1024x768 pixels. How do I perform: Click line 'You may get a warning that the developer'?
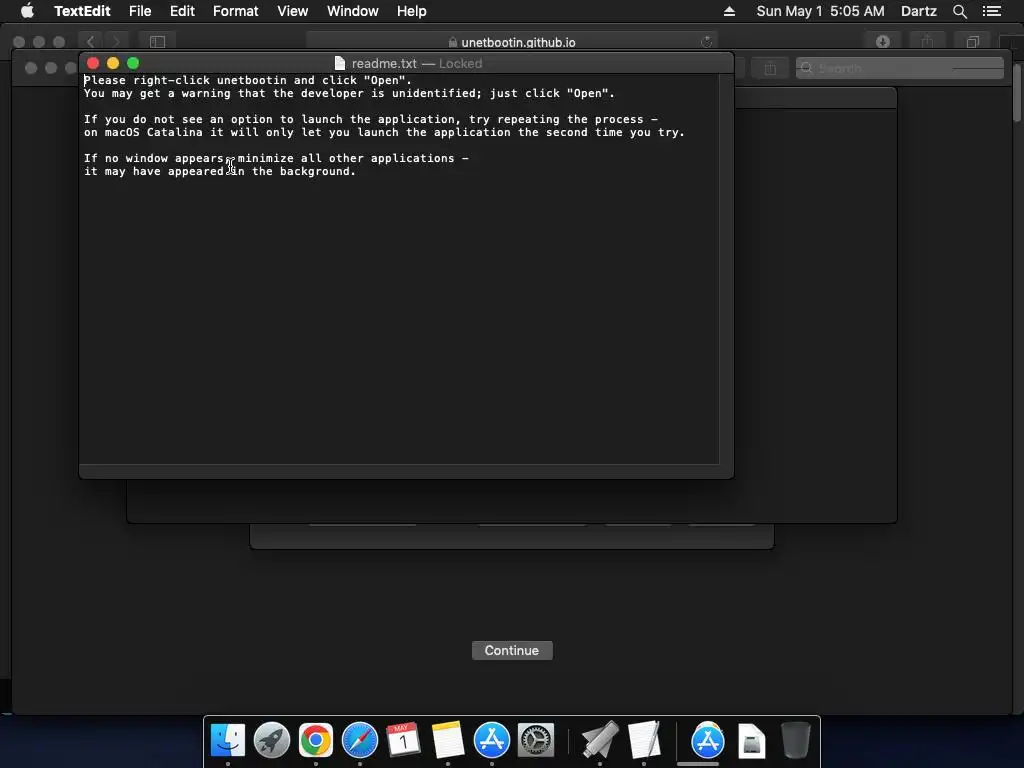pyautogui.click(x=349, y=93)
